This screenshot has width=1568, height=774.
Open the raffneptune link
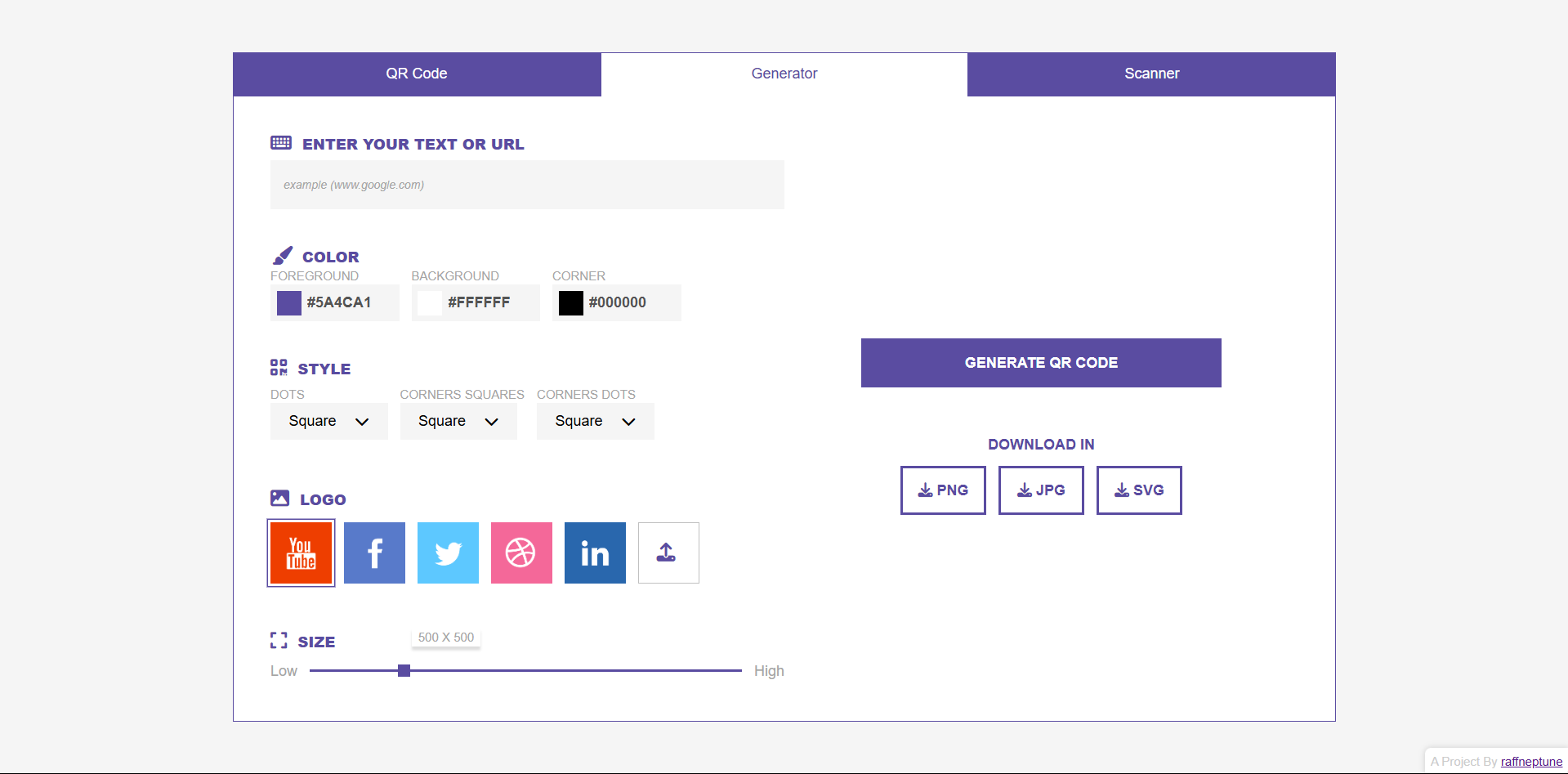pos(1531,762)
